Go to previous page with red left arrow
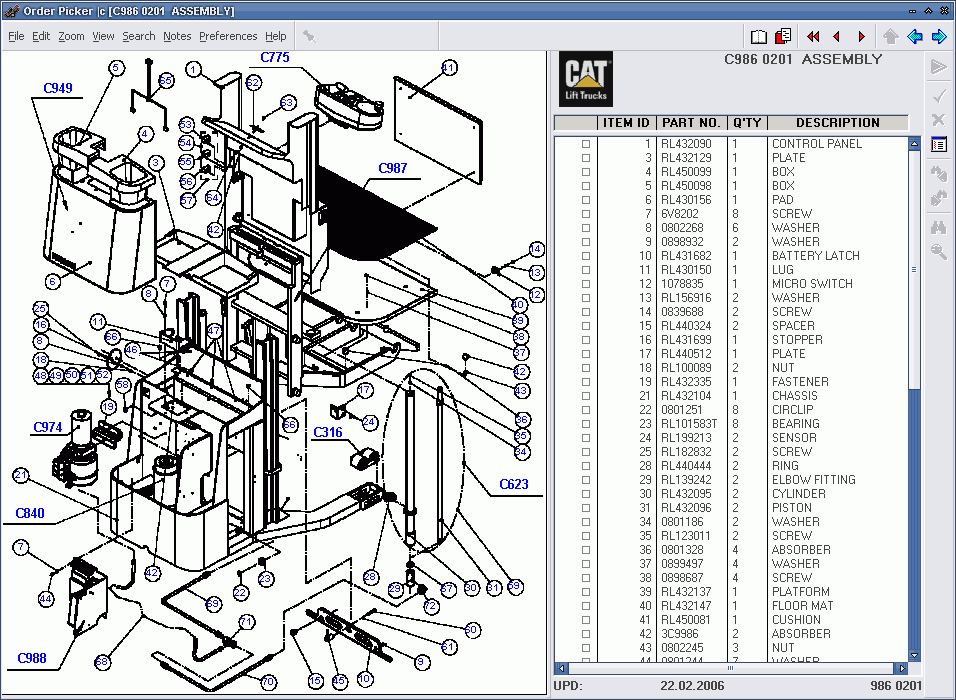This screenshot has height=700, width=956. pyautogui.click(x=837, y=37)
